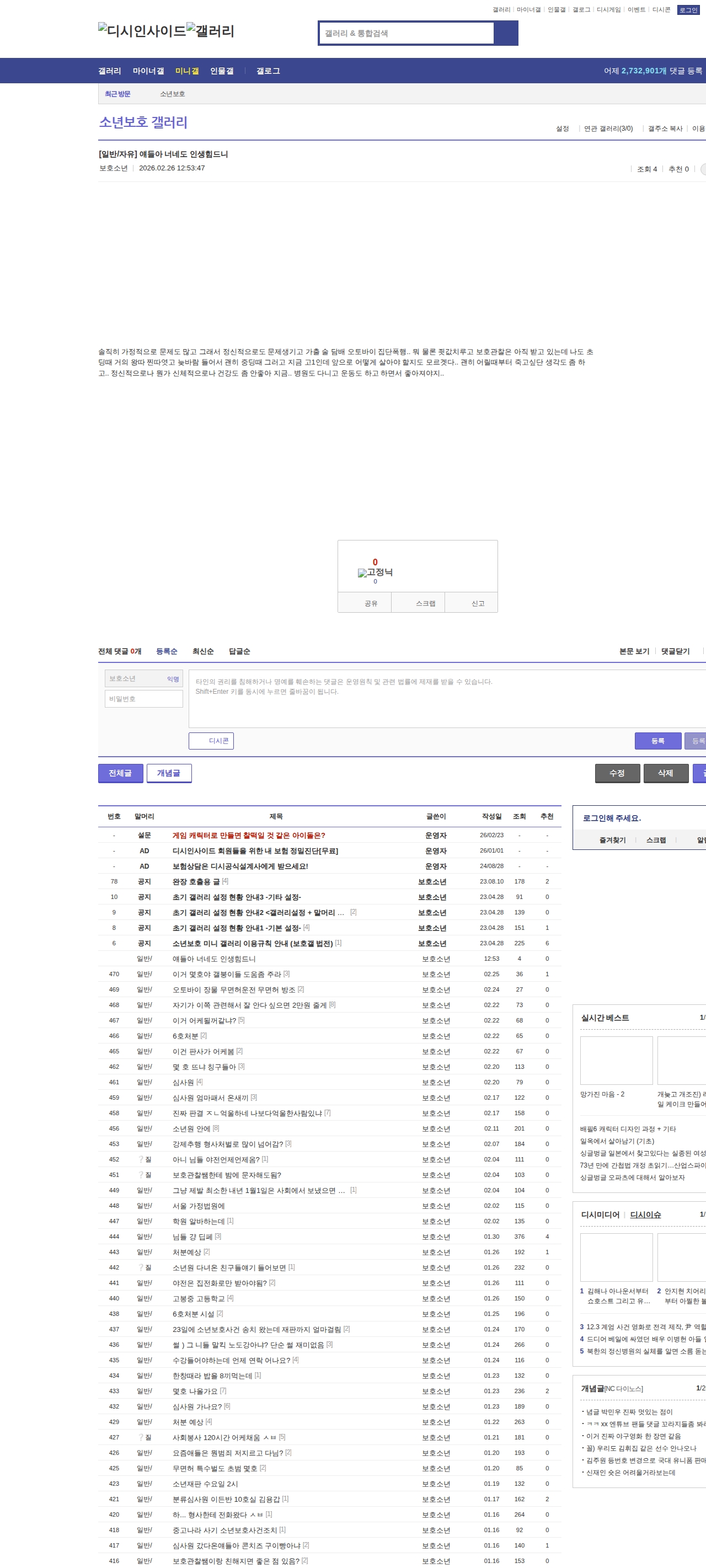Click the 비밀번호 password input field
The width and height of the screenshot is (706, 1568).
coord(143,699)
